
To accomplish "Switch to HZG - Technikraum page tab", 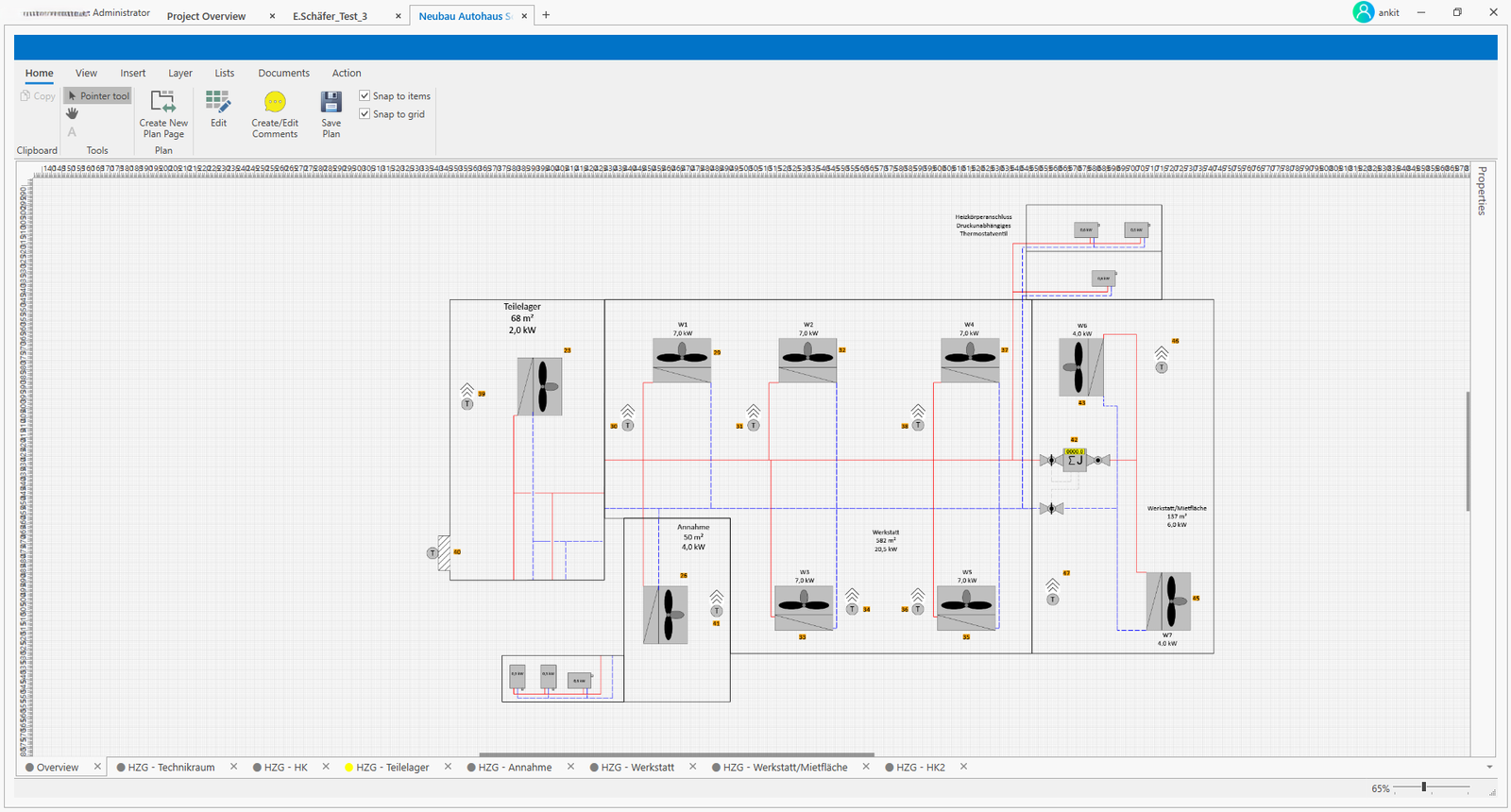I will (171, 768).
